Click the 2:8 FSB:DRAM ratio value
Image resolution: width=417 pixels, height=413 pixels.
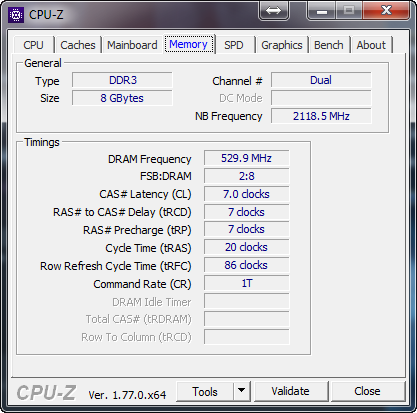click(247, 176)
